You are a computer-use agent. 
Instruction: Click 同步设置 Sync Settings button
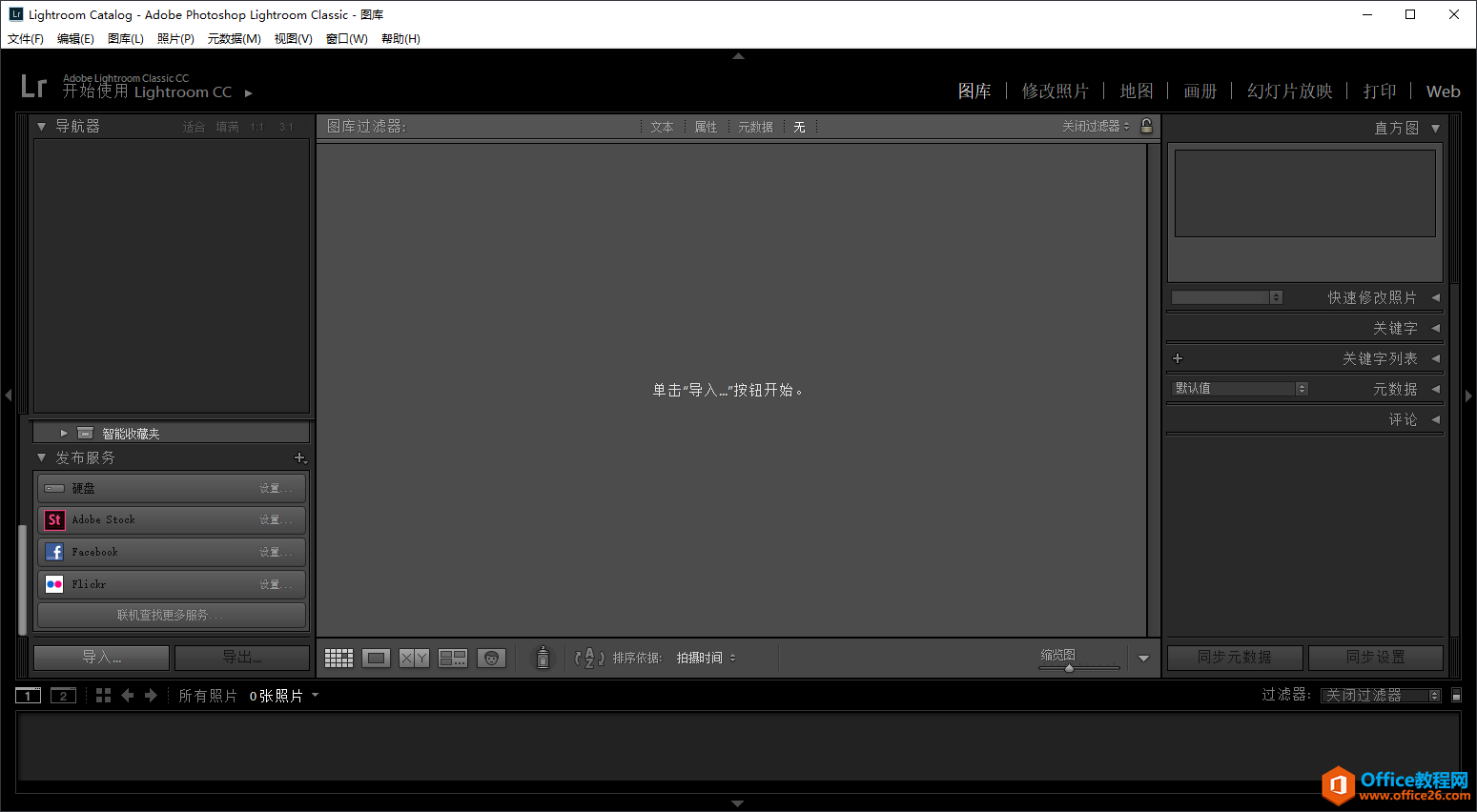tap(1376, 658)
